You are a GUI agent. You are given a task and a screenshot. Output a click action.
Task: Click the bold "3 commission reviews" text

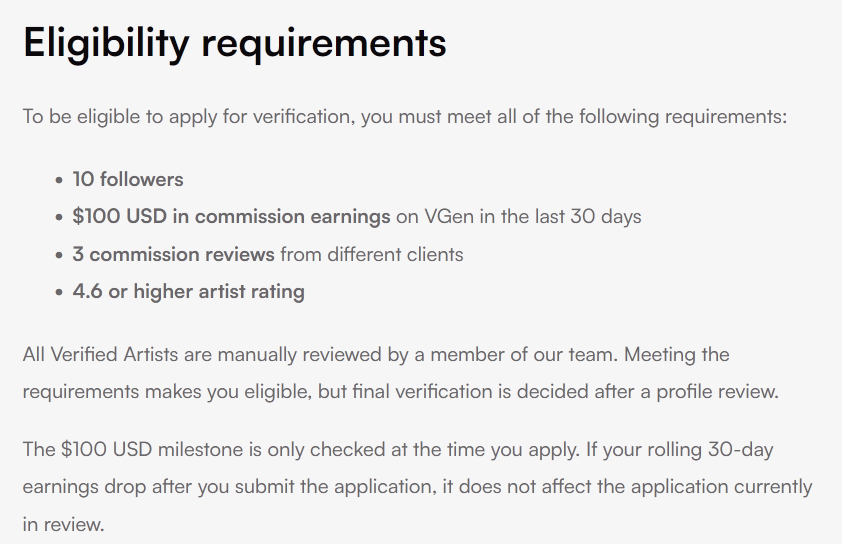click(173, 254)
